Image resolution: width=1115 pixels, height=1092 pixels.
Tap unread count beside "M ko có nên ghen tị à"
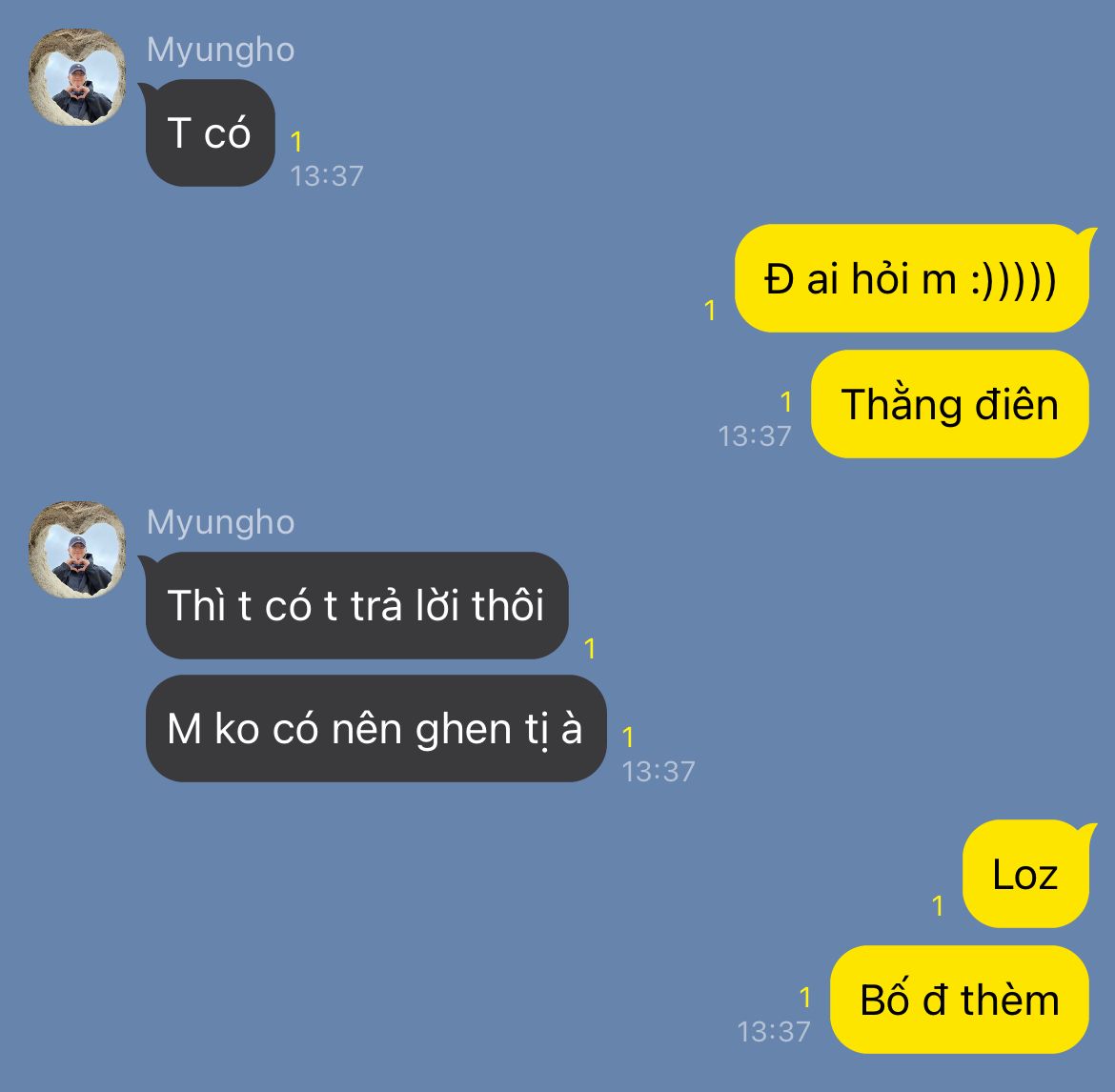[628, 738]
